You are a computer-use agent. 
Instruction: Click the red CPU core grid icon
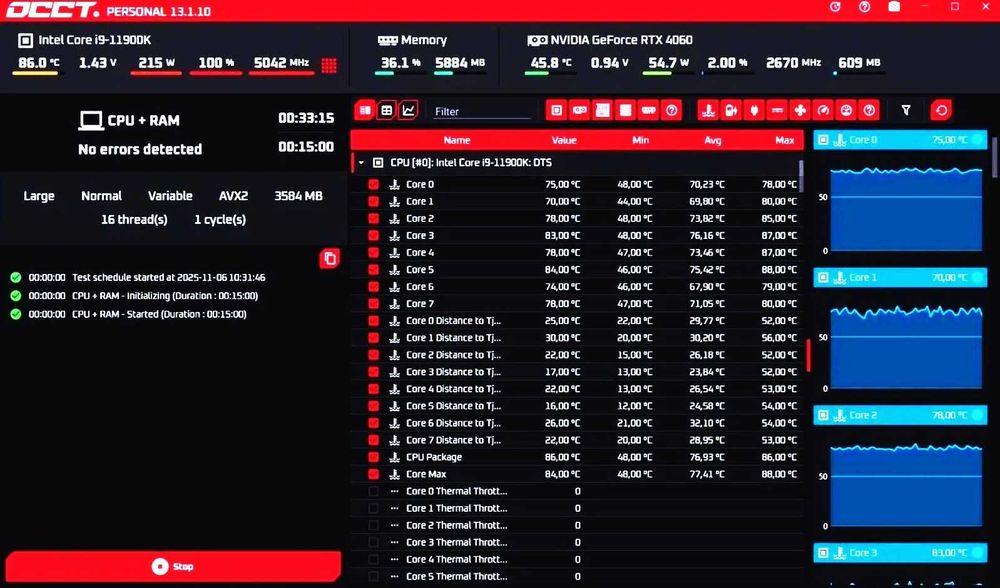[329, 64]
